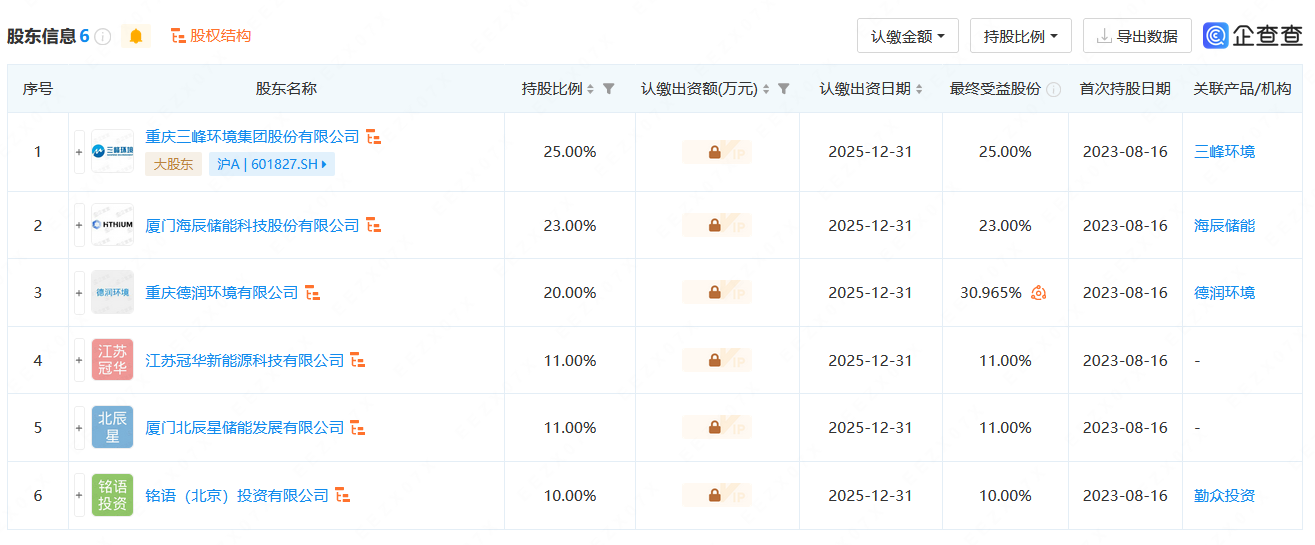Click the 德润环境 company logo thumbnail
The width and height of the screenshot is (1315, 545).
point(112,293)
